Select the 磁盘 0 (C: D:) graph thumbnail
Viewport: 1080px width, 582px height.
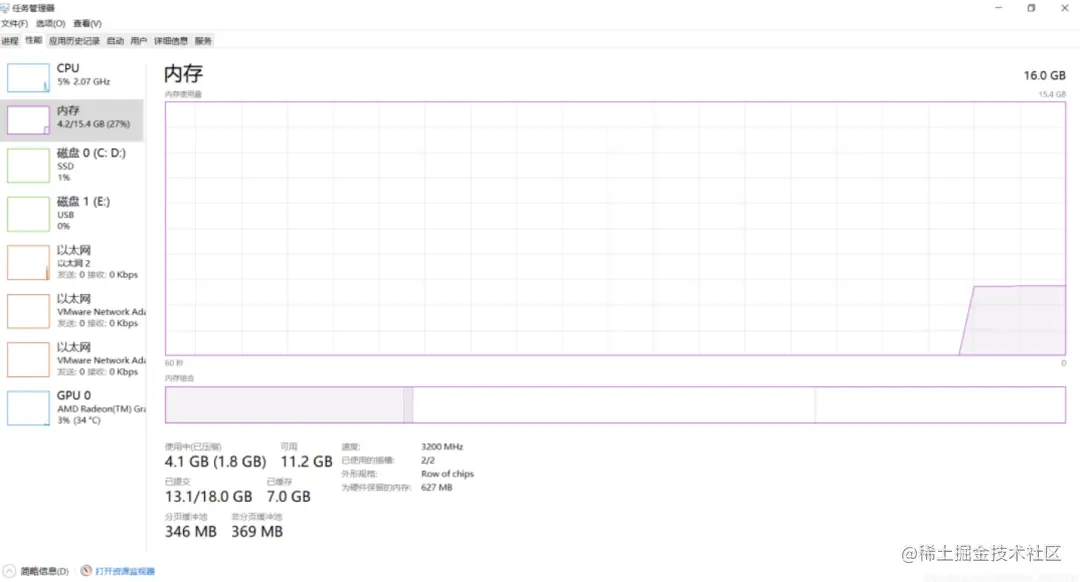pos(28,165)
